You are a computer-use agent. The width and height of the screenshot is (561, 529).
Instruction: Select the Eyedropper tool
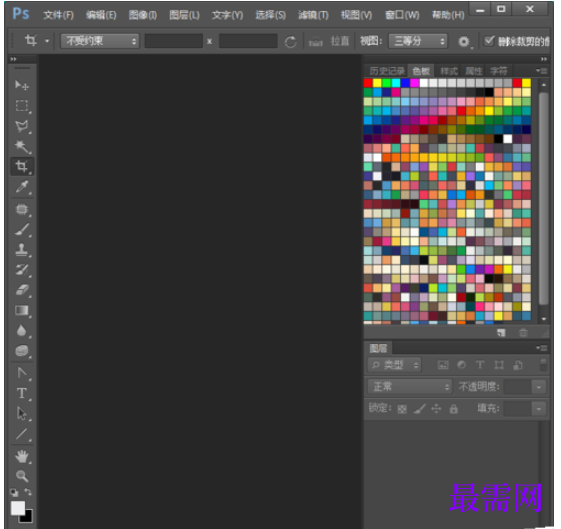click(21, 187)
